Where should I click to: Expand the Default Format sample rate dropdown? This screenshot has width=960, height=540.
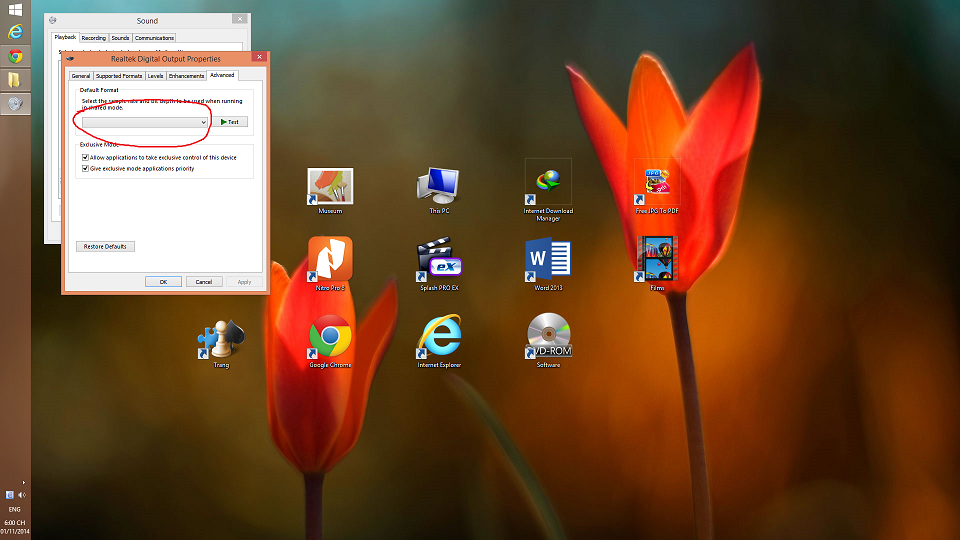click(x=145, y=122)
